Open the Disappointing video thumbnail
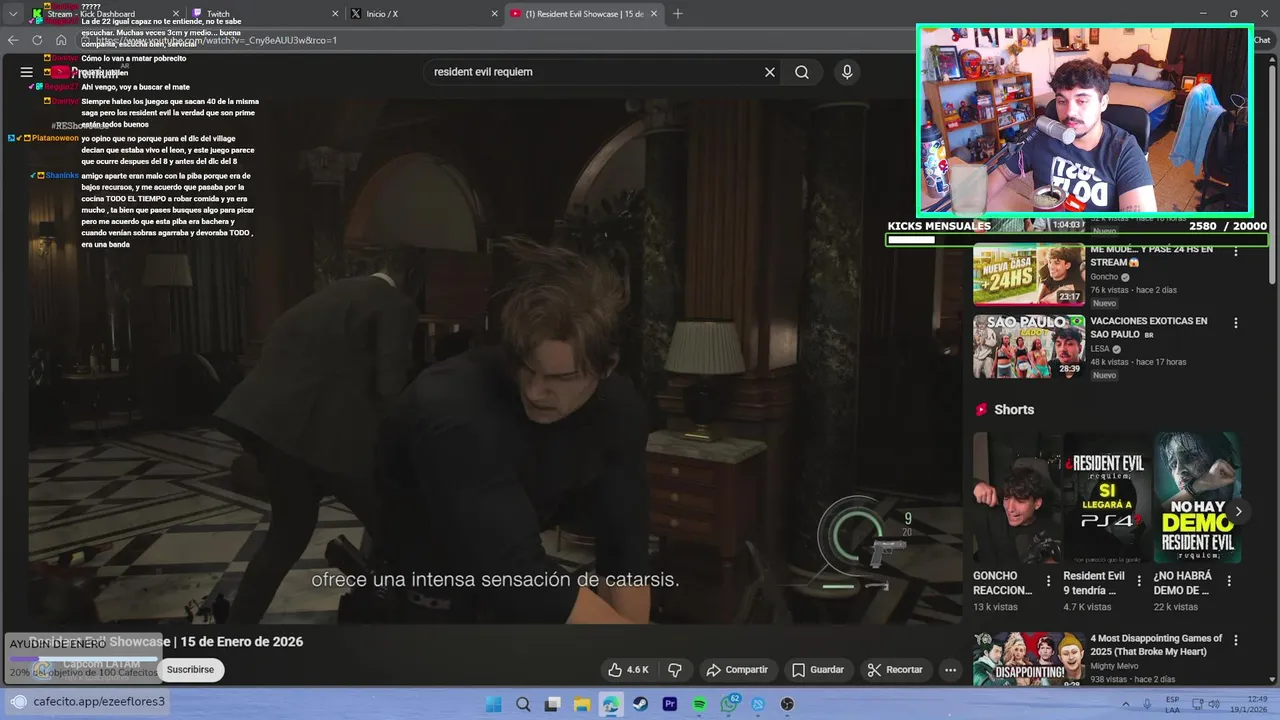The image size is (1280, 720). tap(1029, 659)
